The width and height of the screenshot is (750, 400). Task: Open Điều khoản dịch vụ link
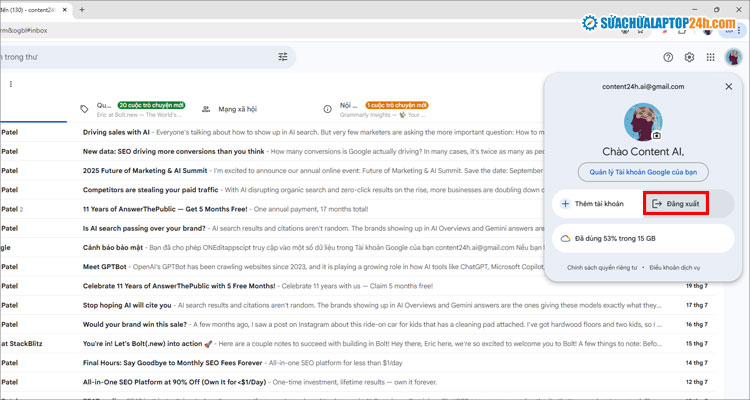(674, 267)
